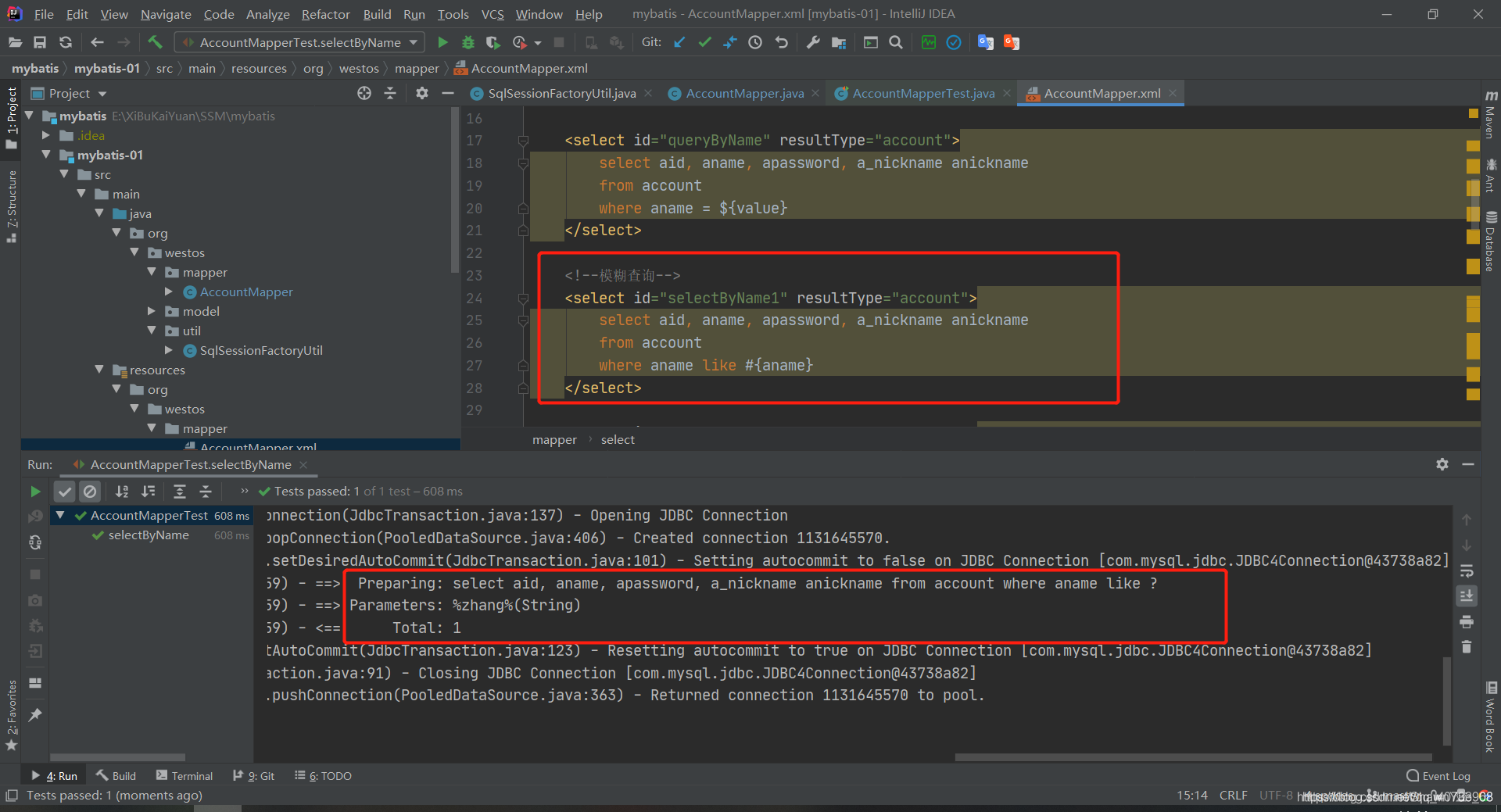Open the 9: Git tool window
Image resolution: width=1501 pixels, height=812 pixels.
coord(254,776)
